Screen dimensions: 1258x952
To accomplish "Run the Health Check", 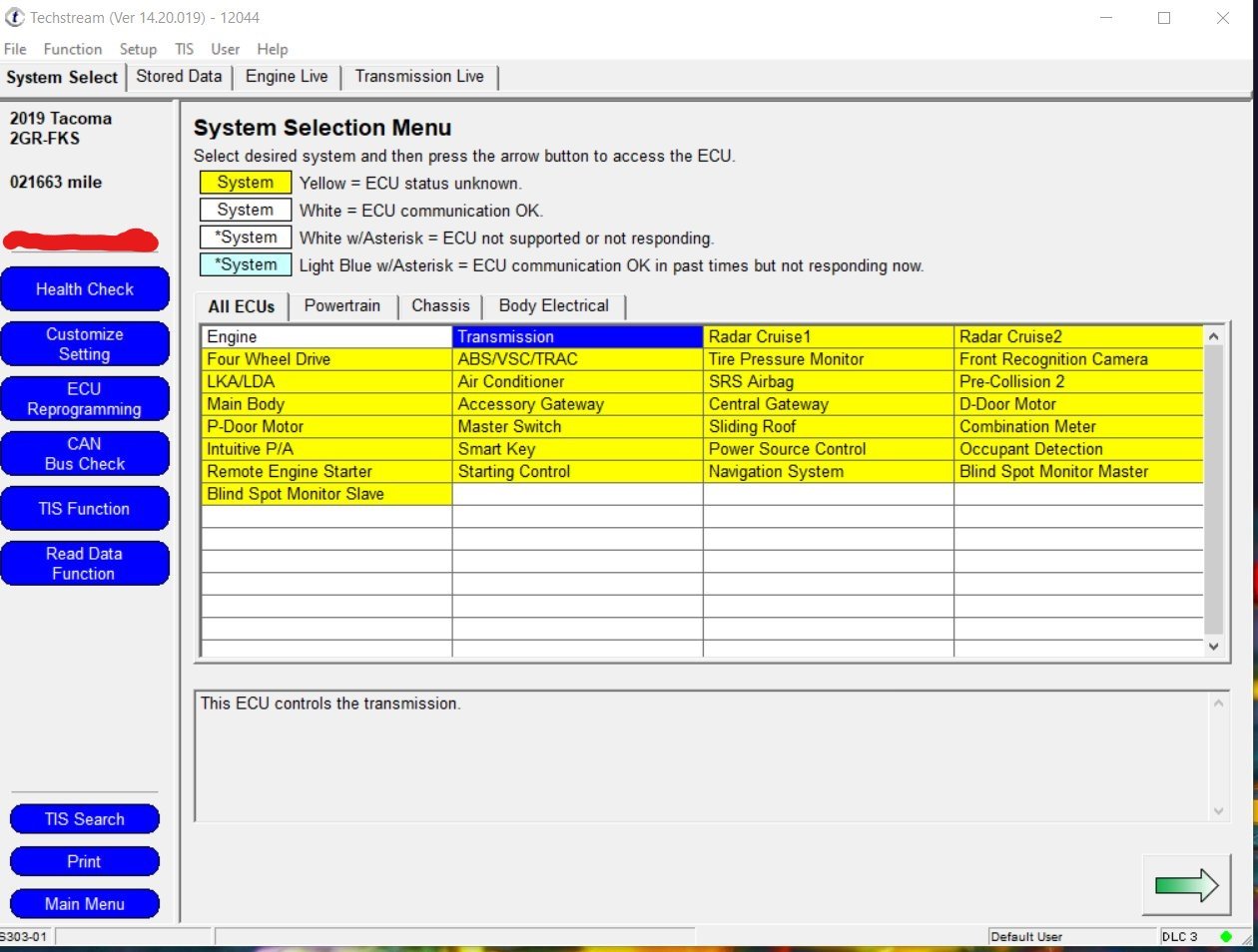I will (x=85, y=289).
